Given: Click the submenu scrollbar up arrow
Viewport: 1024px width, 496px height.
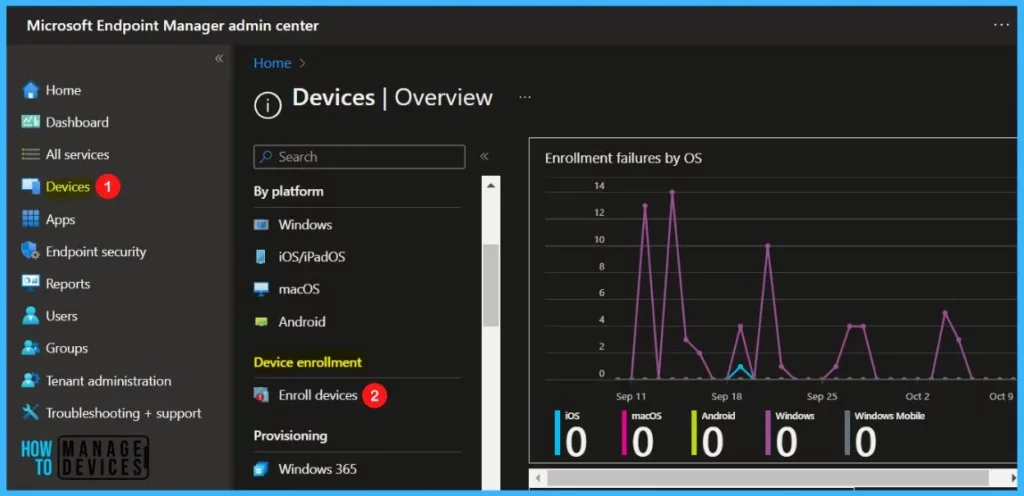Looking at the screenshot, I should pos(491,186).
